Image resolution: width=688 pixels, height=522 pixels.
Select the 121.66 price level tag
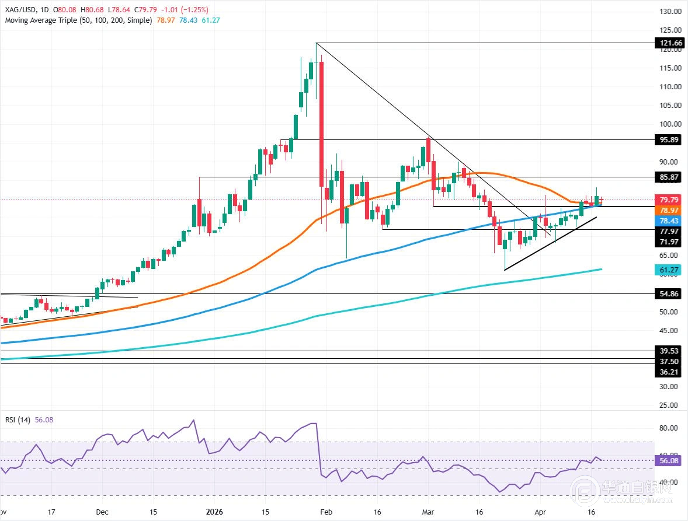[669, 44]
